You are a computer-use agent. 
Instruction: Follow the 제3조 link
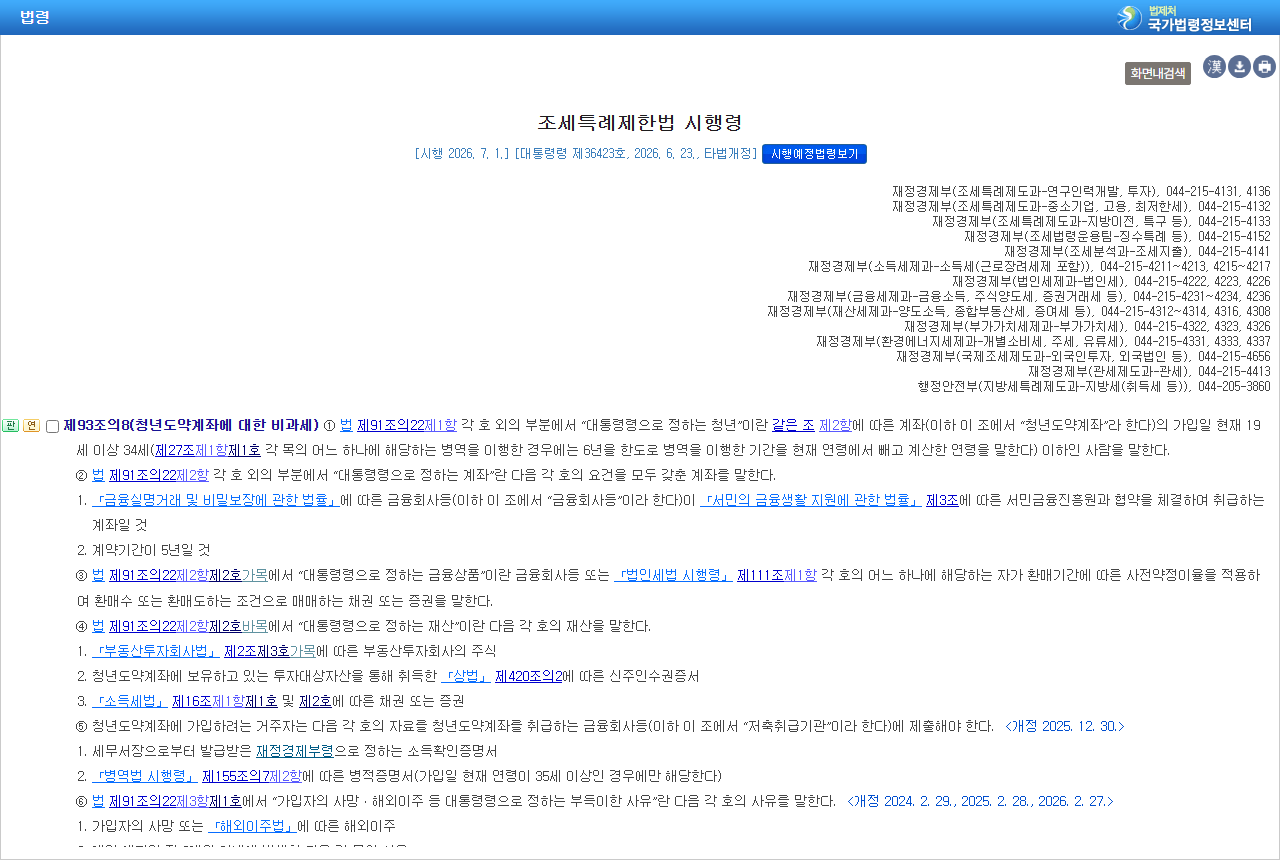click(x=942, y=500)
